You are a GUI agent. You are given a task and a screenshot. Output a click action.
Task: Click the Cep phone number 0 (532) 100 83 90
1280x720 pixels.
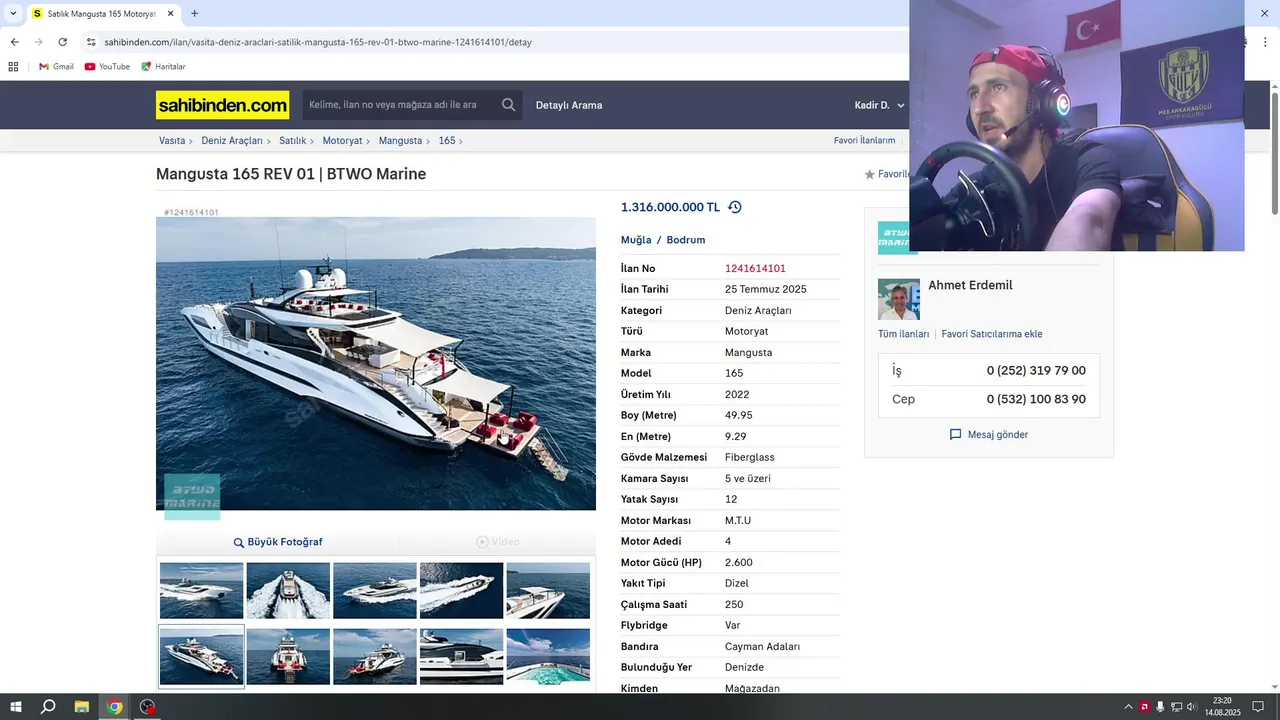click(x=1036, y=399)
